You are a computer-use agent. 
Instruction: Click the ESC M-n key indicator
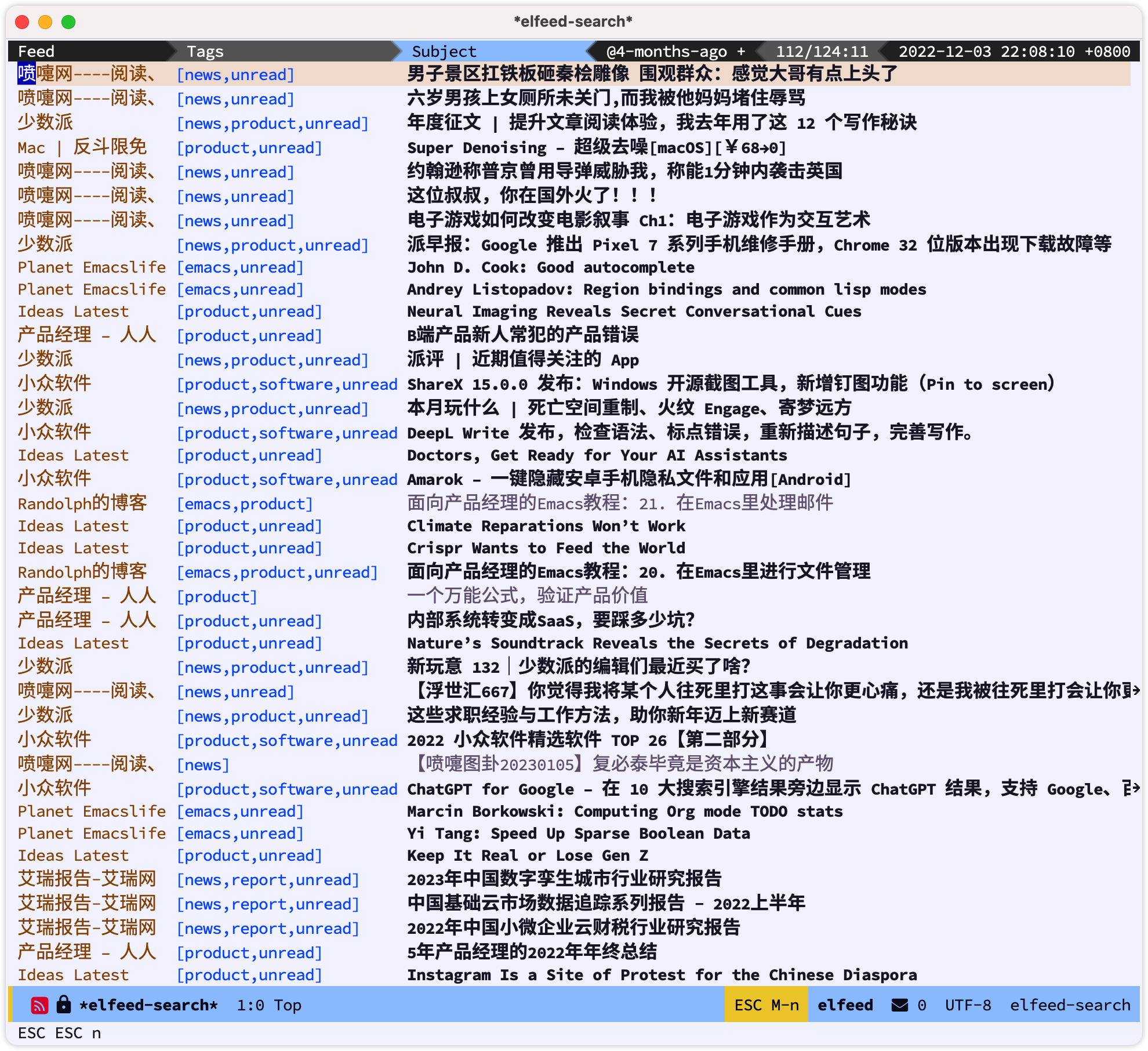766,1005
